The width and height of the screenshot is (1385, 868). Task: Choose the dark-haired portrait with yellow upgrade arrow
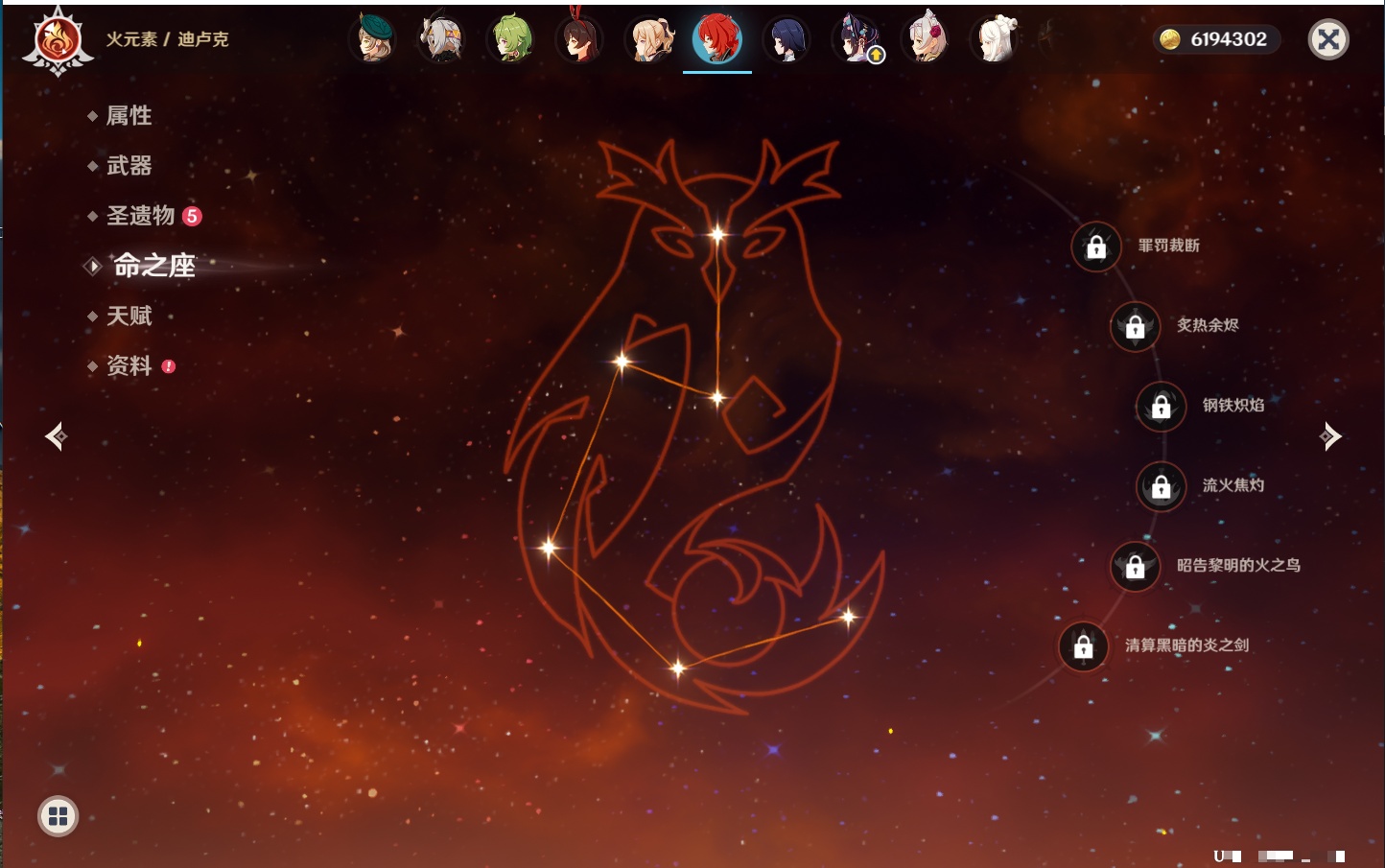coord(857,39)
